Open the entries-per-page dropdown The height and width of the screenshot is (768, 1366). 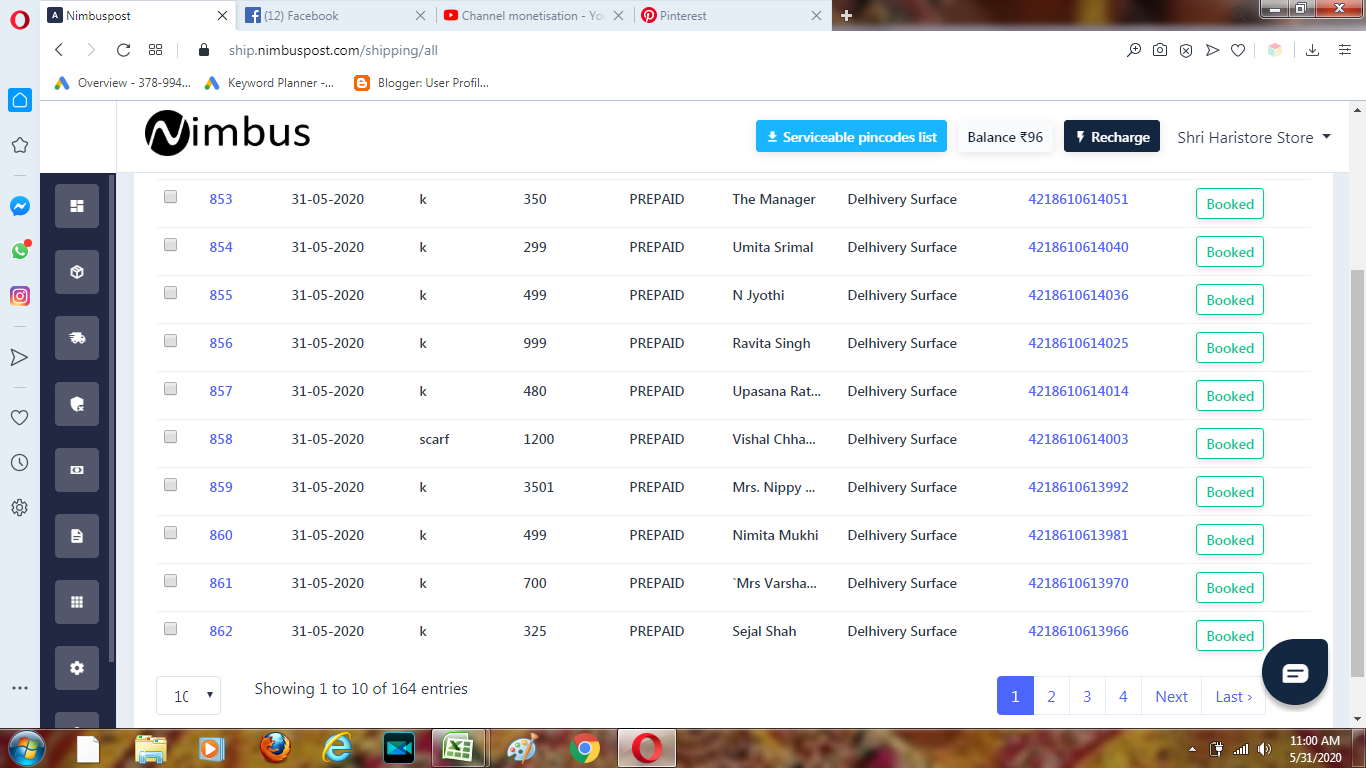coord(188,696)
